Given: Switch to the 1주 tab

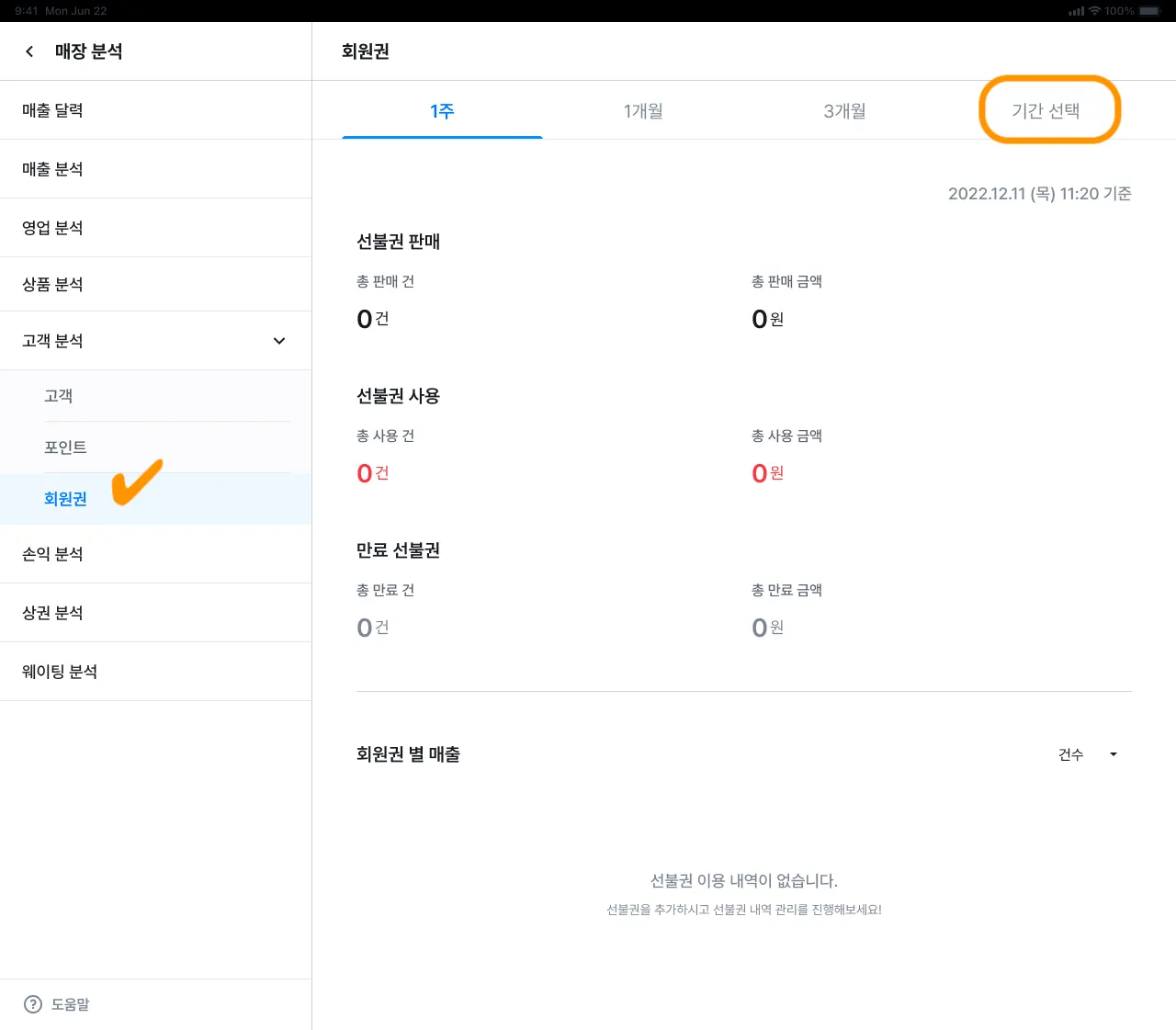Looking at the screenshot, I should click(x=442, y=111).
